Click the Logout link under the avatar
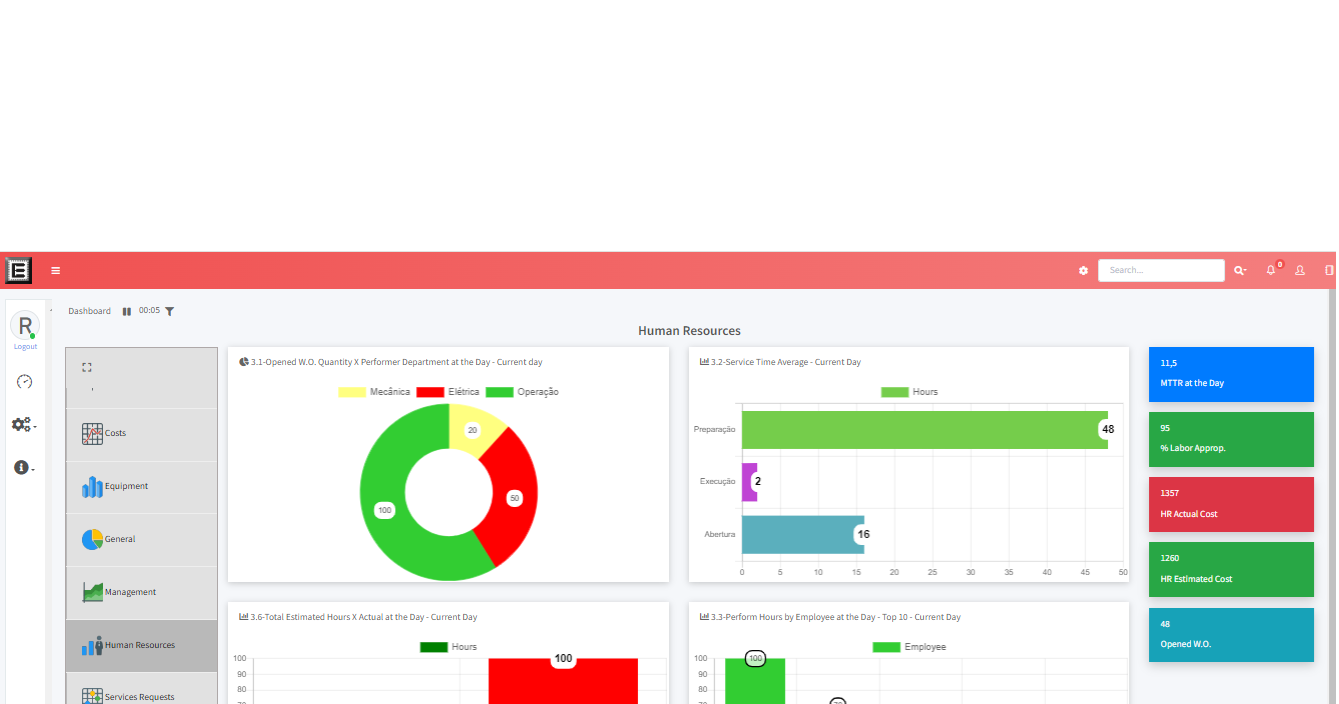 (x=24, y=346)
